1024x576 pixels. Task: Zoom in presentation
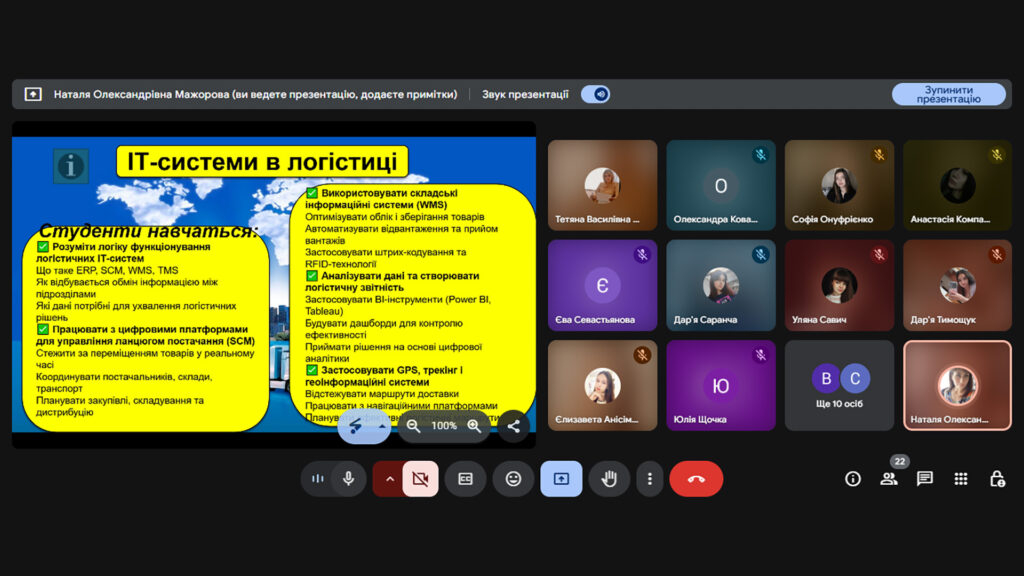pos(474,426)
